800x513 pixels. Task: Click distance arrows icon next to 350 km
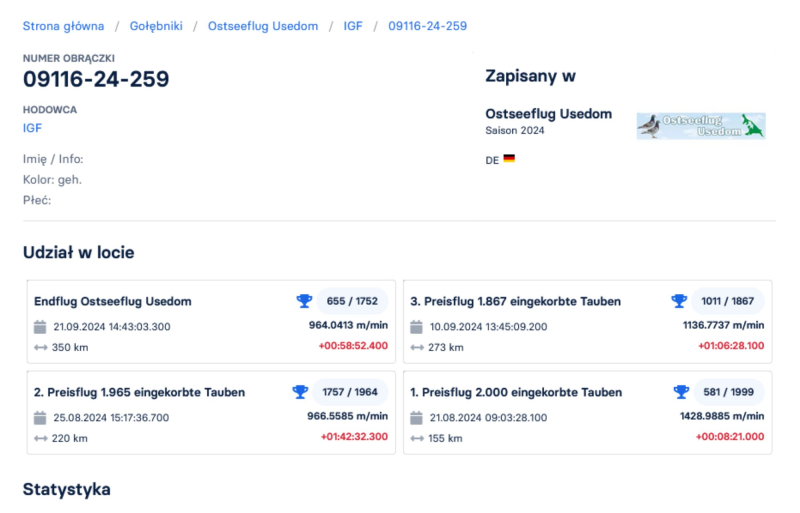pos(40,347)
